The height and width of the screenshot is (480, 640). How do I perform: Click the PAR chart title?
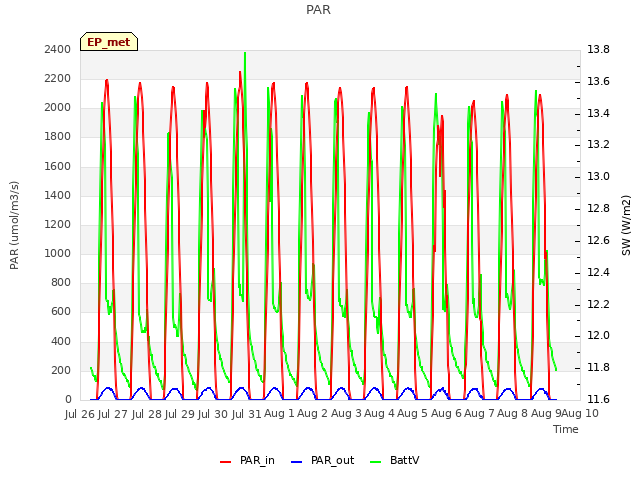pyautogui.click(x=318, y=9)
